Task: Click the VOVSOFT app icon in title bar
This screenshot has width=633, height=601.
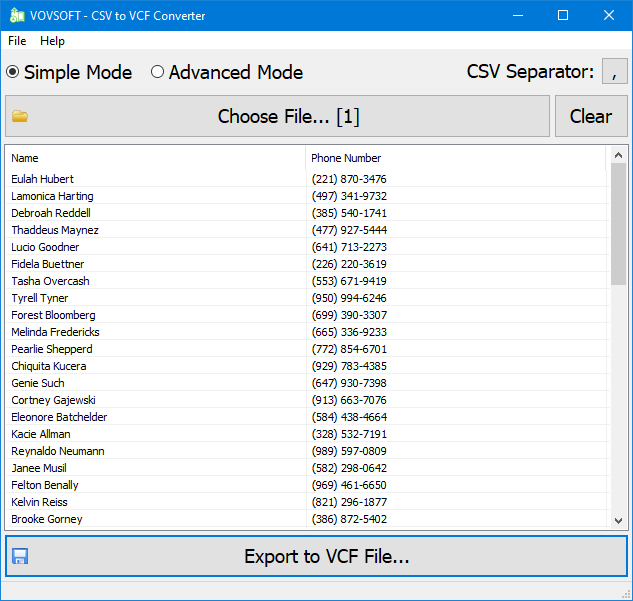Action: click(16, 15)
